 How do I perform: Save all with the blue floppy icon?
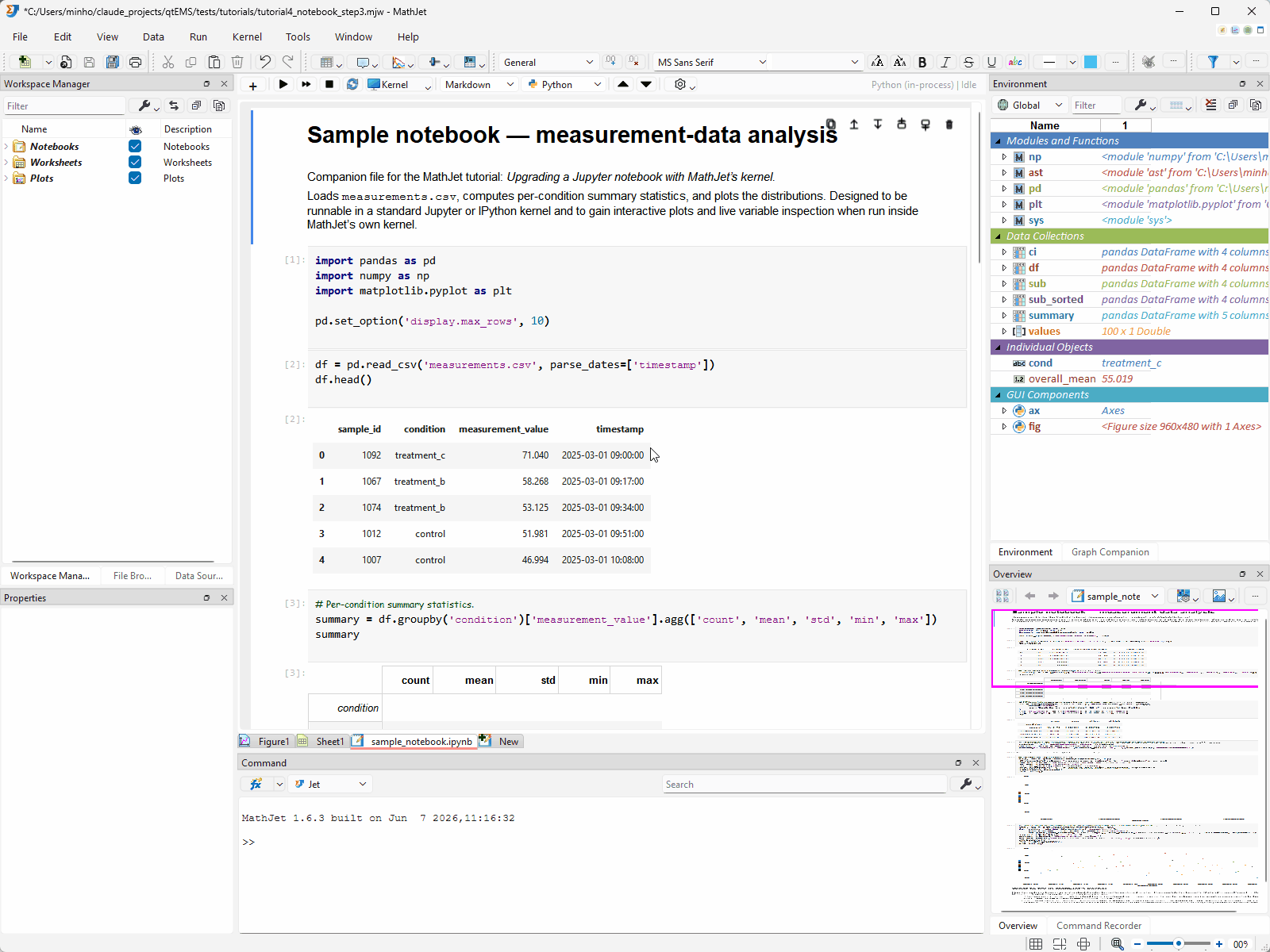[113, 62]
